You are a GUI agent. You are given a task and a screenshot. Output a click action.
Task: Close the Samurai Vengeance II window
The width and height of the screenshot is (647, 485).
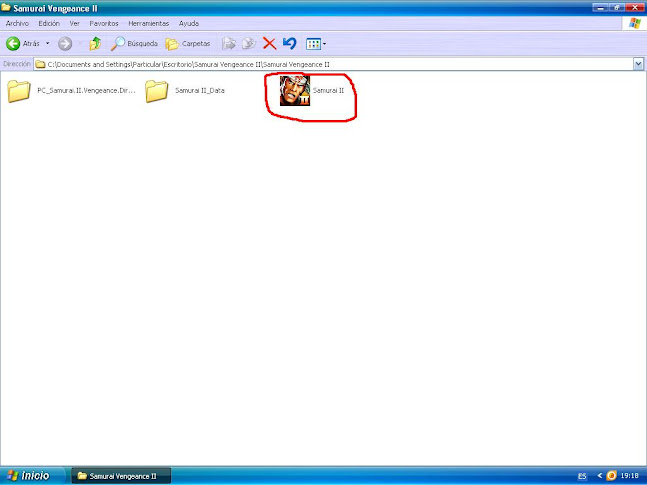click(635, 7)
